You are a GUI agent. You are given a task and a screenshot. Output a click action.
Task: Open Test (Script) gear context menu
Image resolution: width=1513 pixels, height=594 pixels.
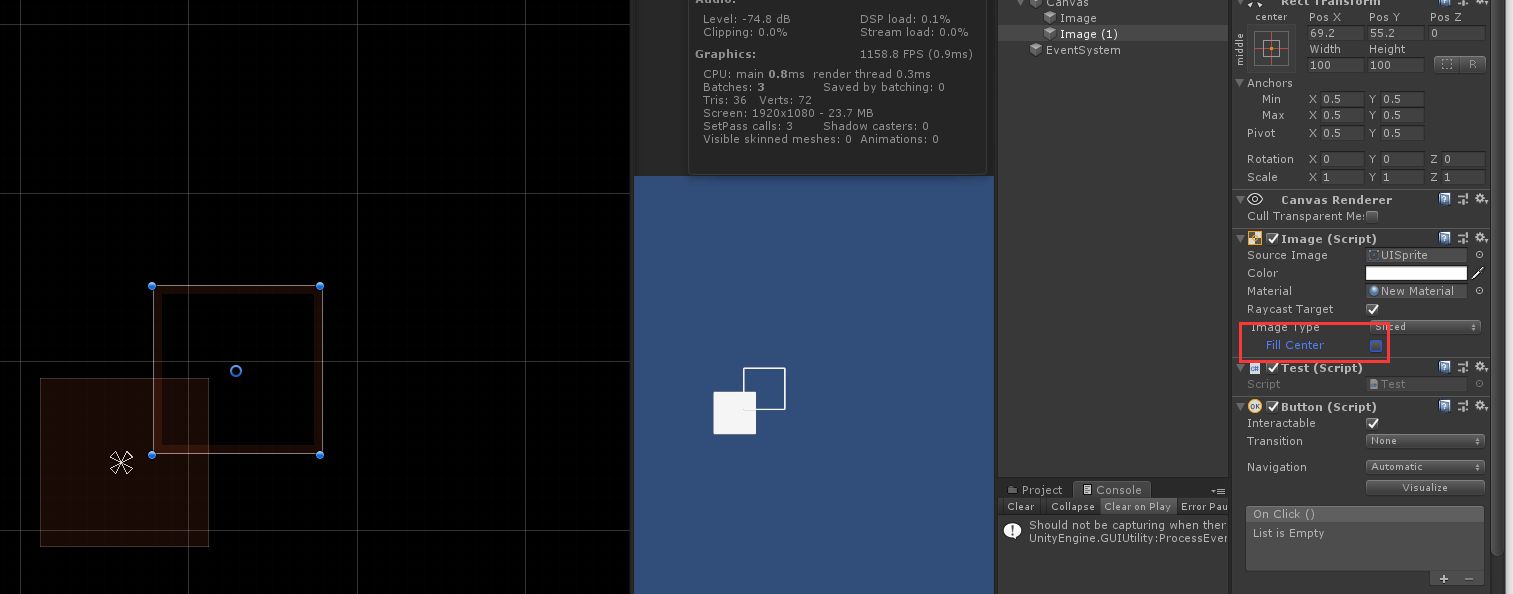pos(1480,368)
